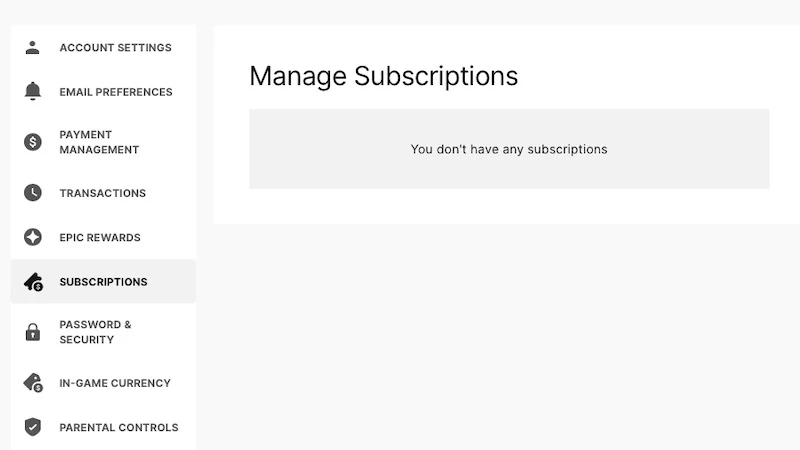Click the tag icon beside Subscriptions
The height and width of the screenshot is (450, 800).
(34, 282)
